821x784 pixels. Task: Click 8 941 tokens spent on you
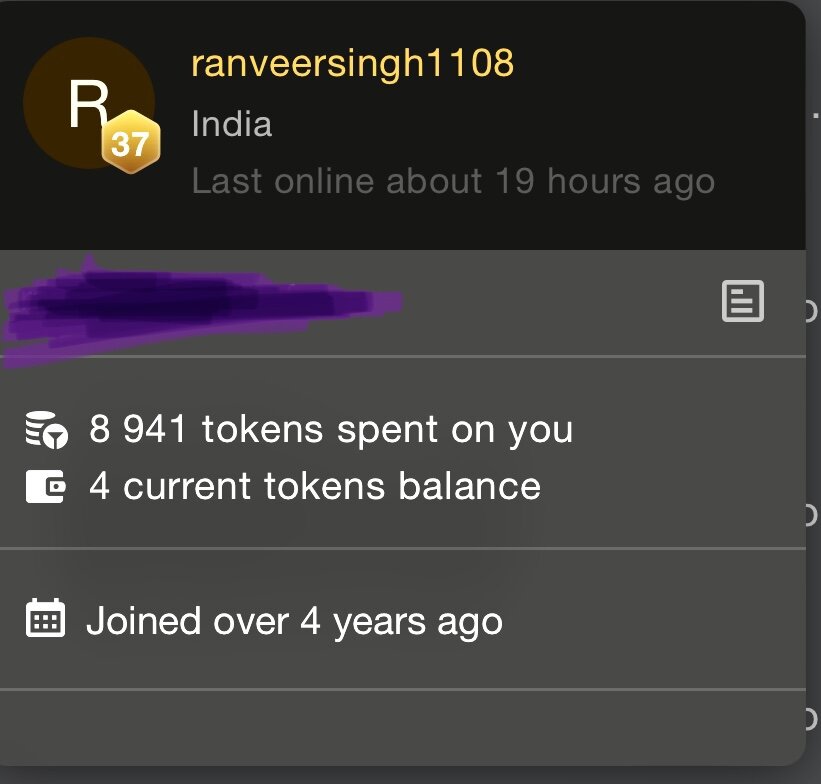tap(331, 430)
